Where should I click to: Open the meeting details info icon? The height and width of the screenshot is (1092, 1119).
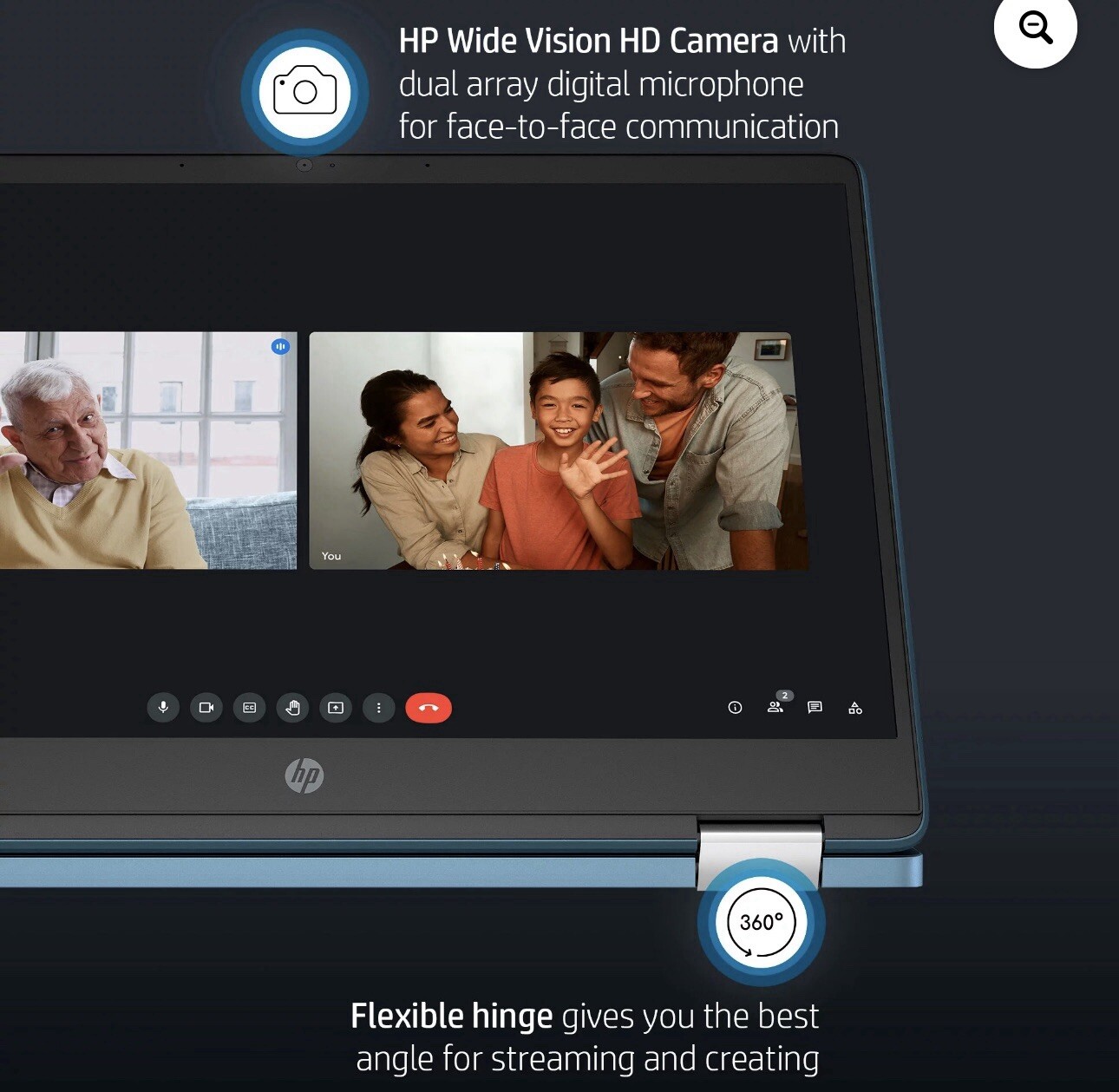[x=735, y=708]
